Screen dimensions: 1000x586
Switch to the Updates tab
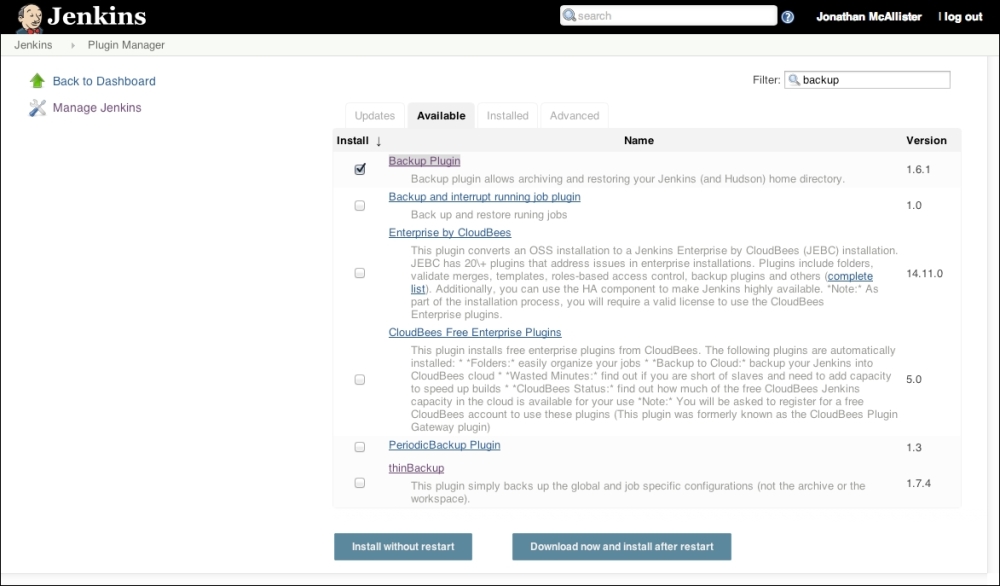point(375,115)
